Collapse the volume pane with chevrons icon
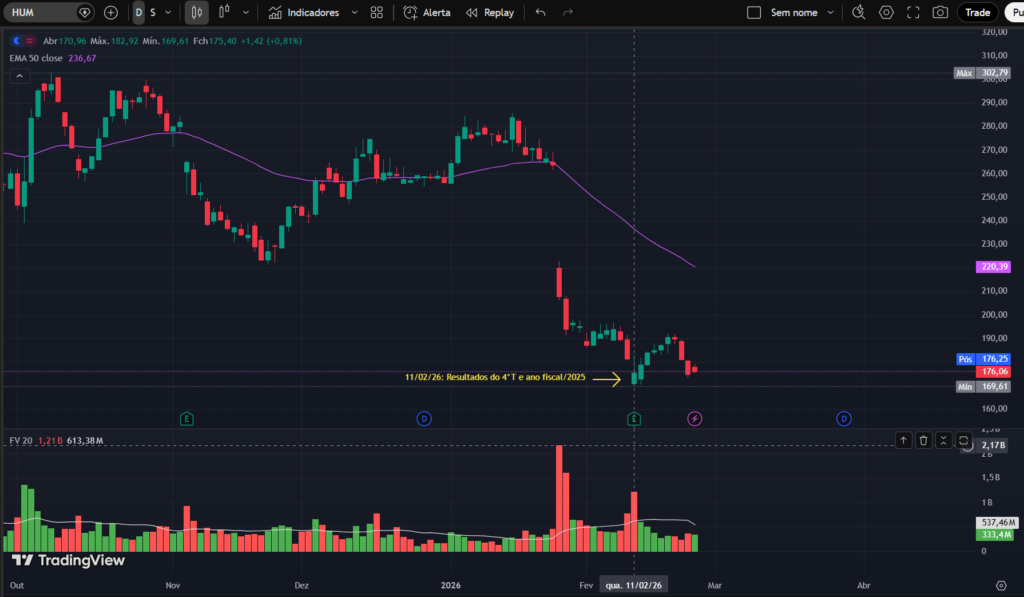This screenshot has width=1024, height=597. point(943,441)
